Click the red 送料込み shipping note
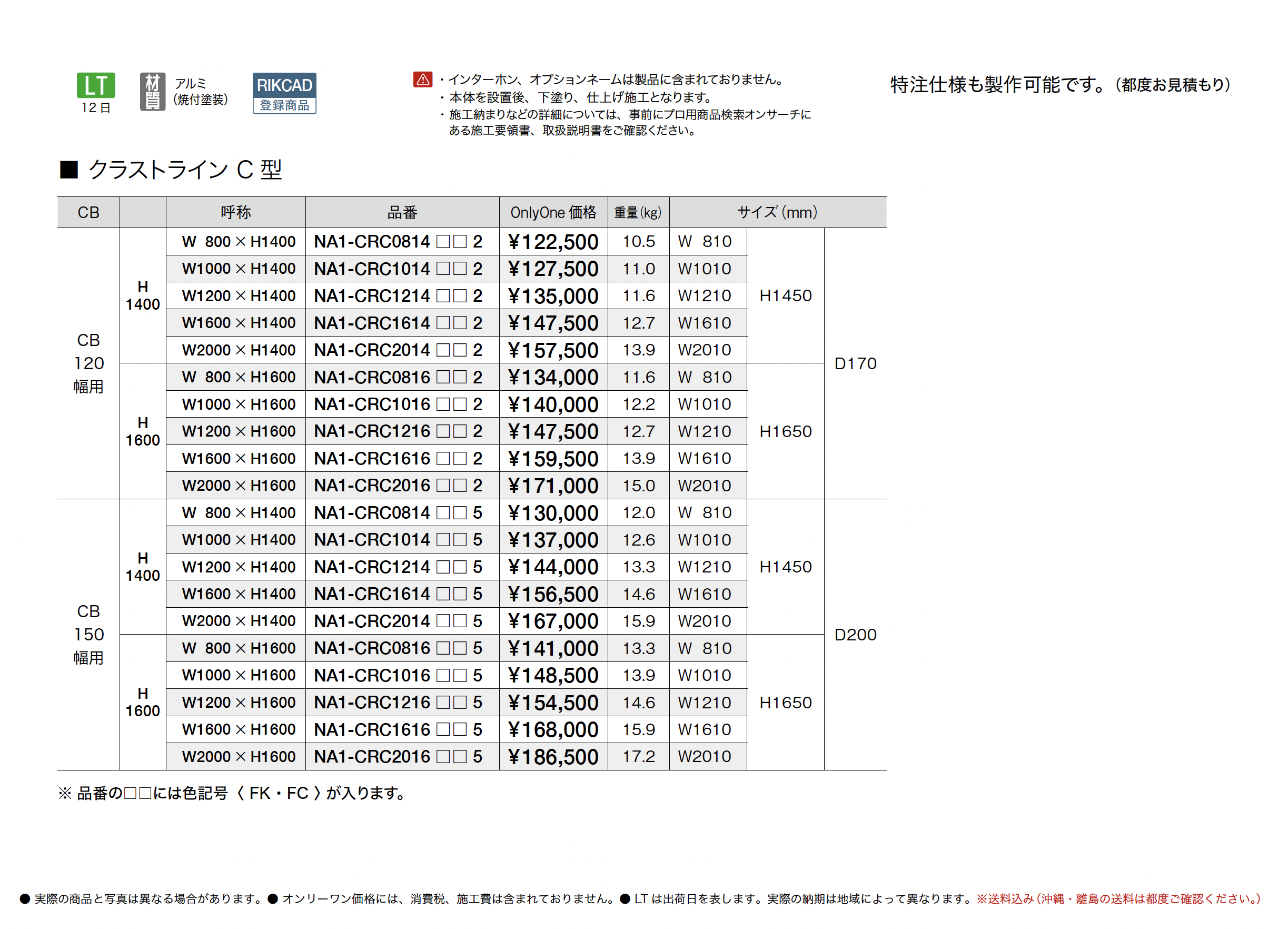Image resolution: width=1288 pixels, height=929 pixels. click(1117, 898)
